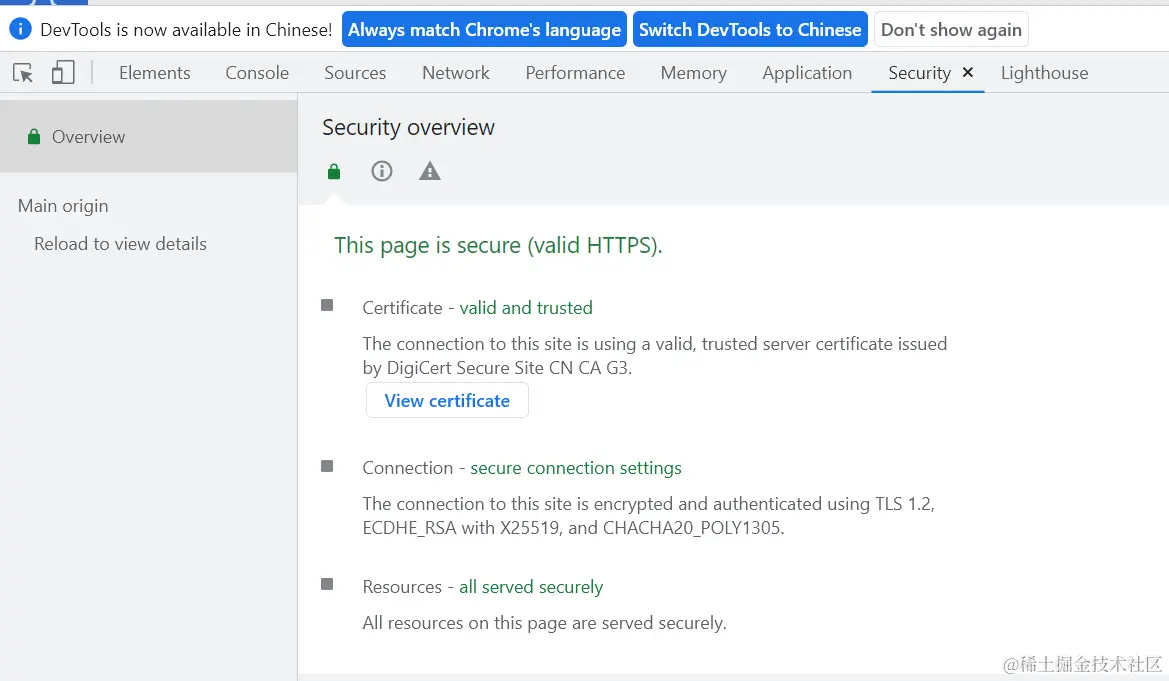Click the blue info icon in notification bar

21,30
